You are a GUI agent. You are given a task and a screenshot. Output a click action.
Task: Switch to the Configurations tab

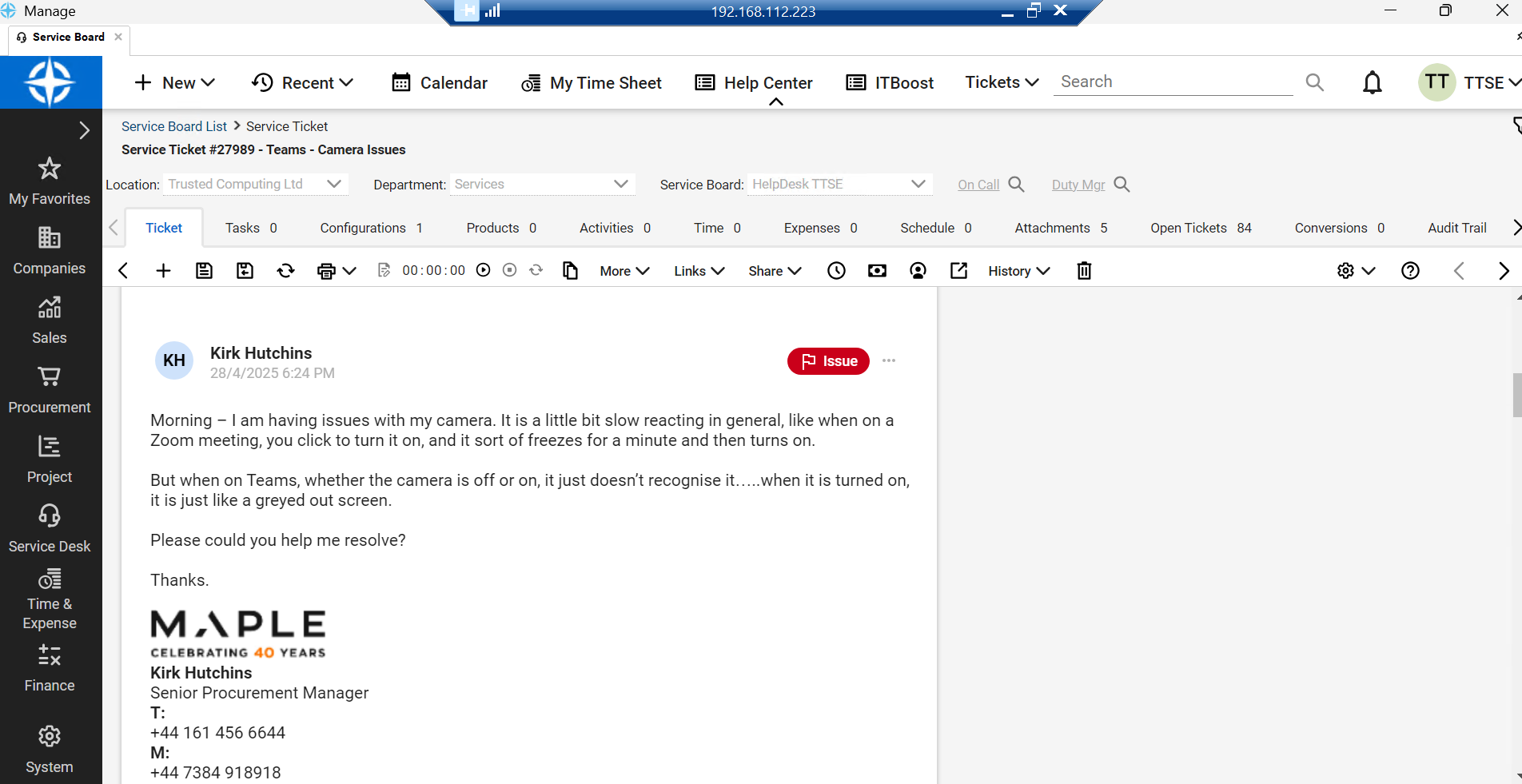[x=372, y=228]
